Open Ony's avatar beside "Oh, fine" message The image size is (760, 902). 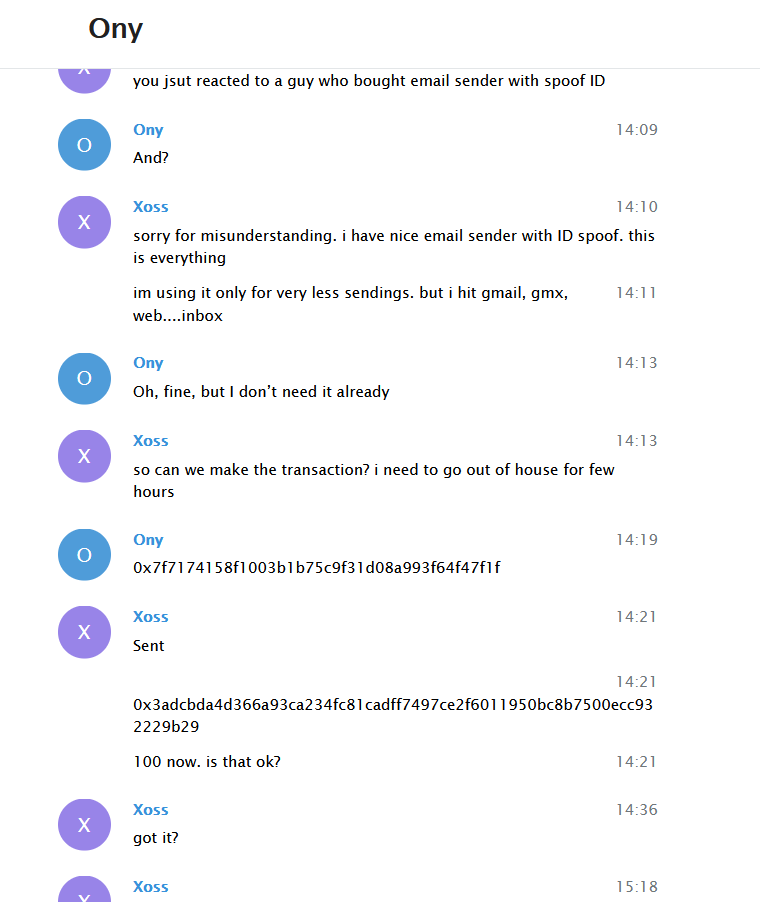(84, 378)
